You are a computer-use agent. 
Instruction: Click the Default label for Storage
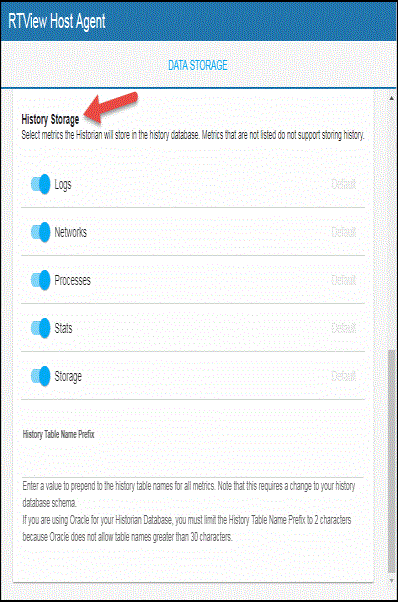tap(344, 376)
